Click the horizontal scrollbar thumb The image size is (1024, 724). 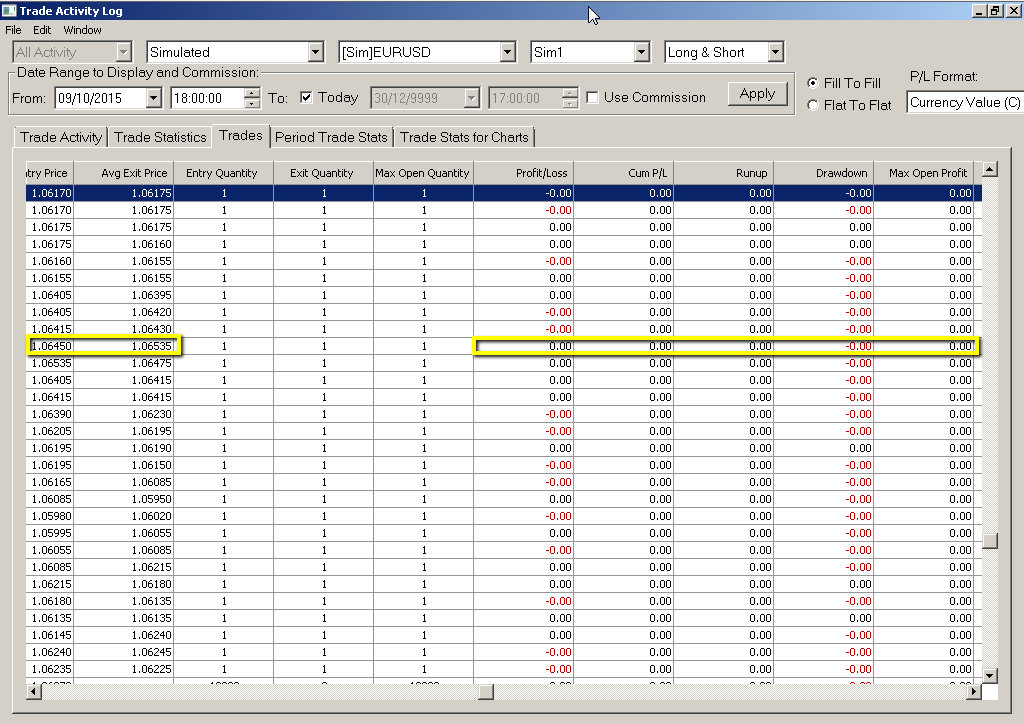[x=486, y=691]
